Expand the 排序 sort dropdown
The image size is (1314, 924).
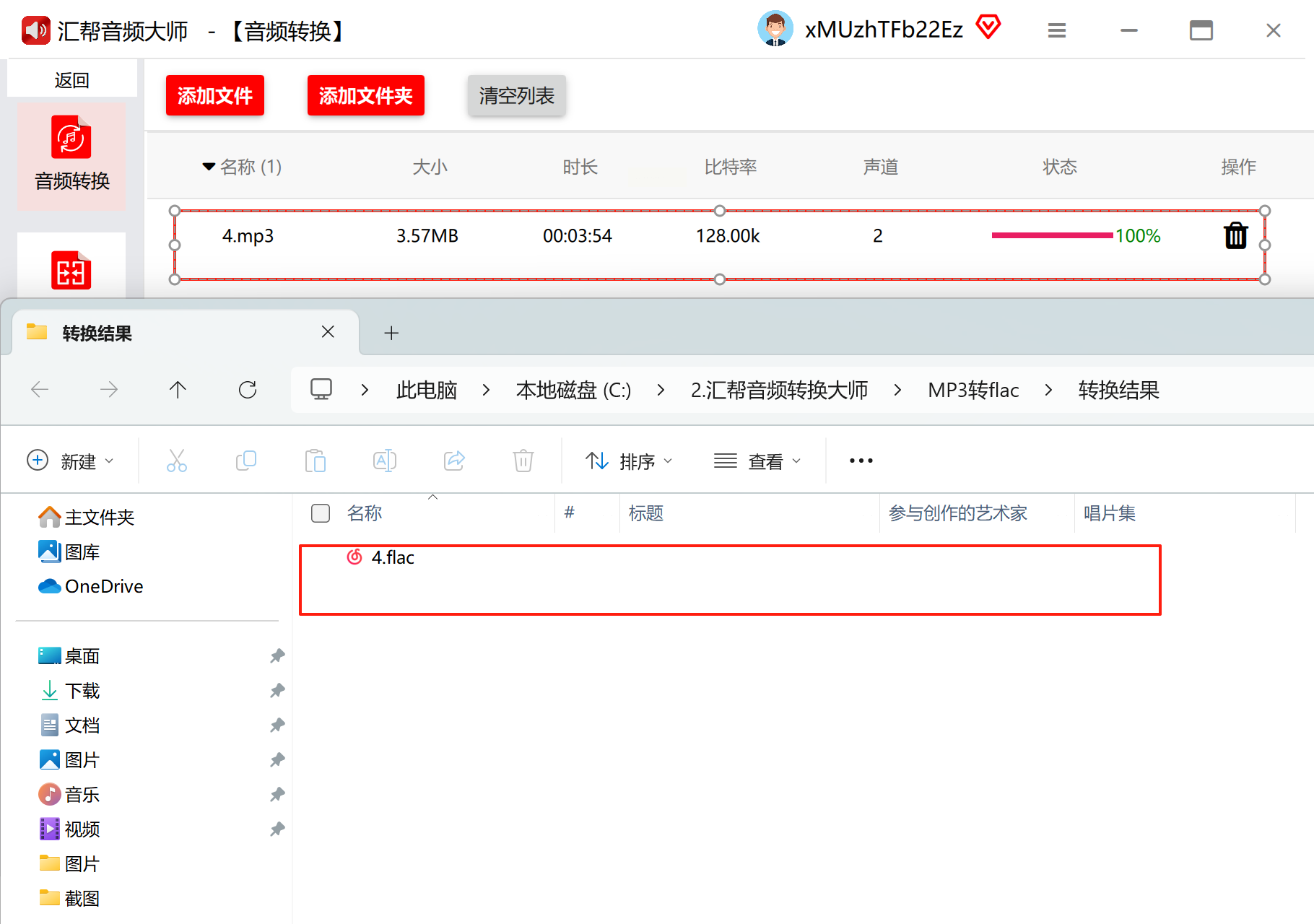pos(629,461)
